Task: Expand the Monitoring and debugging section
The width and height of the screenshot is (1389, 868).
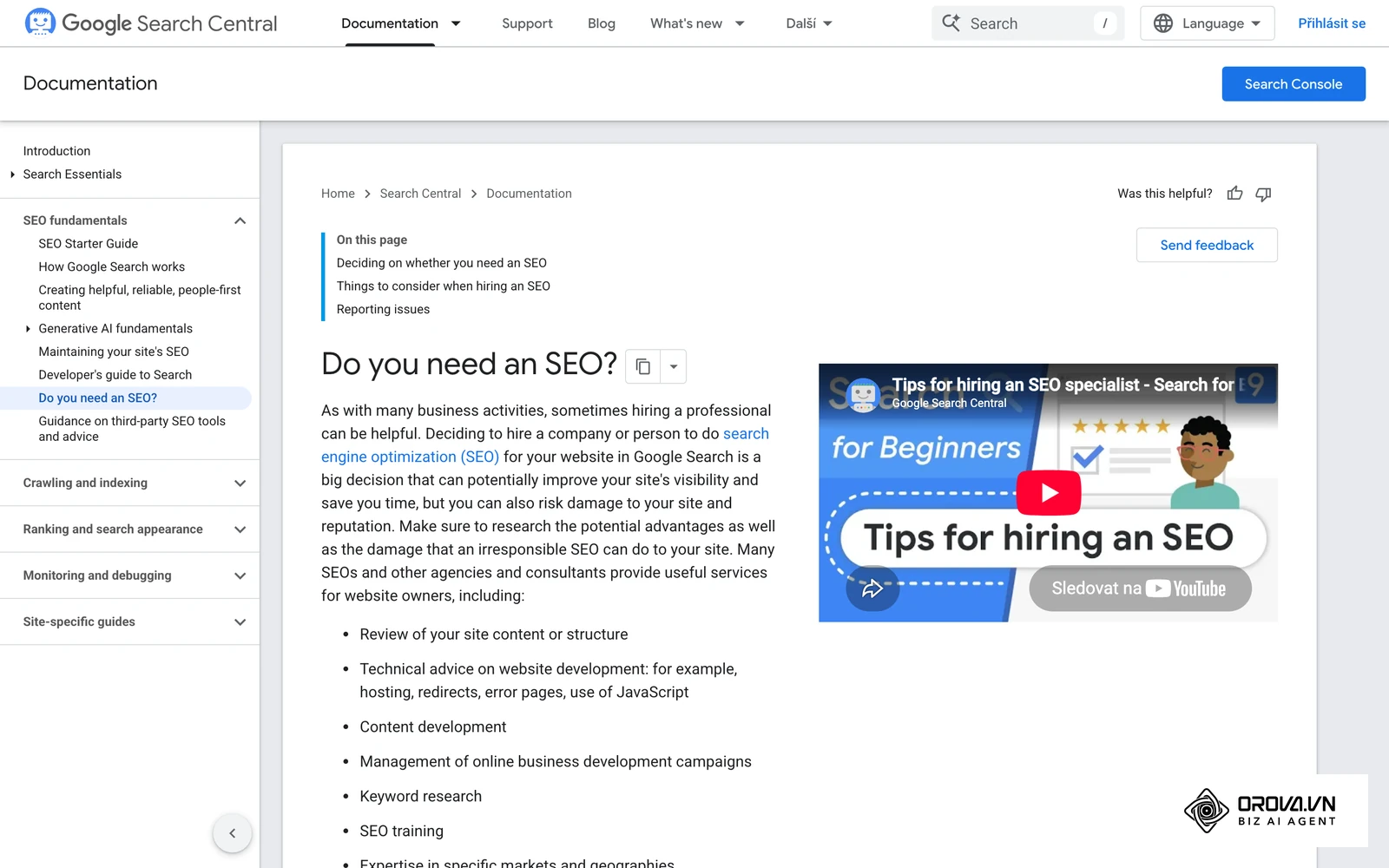Action: (240, 575)
